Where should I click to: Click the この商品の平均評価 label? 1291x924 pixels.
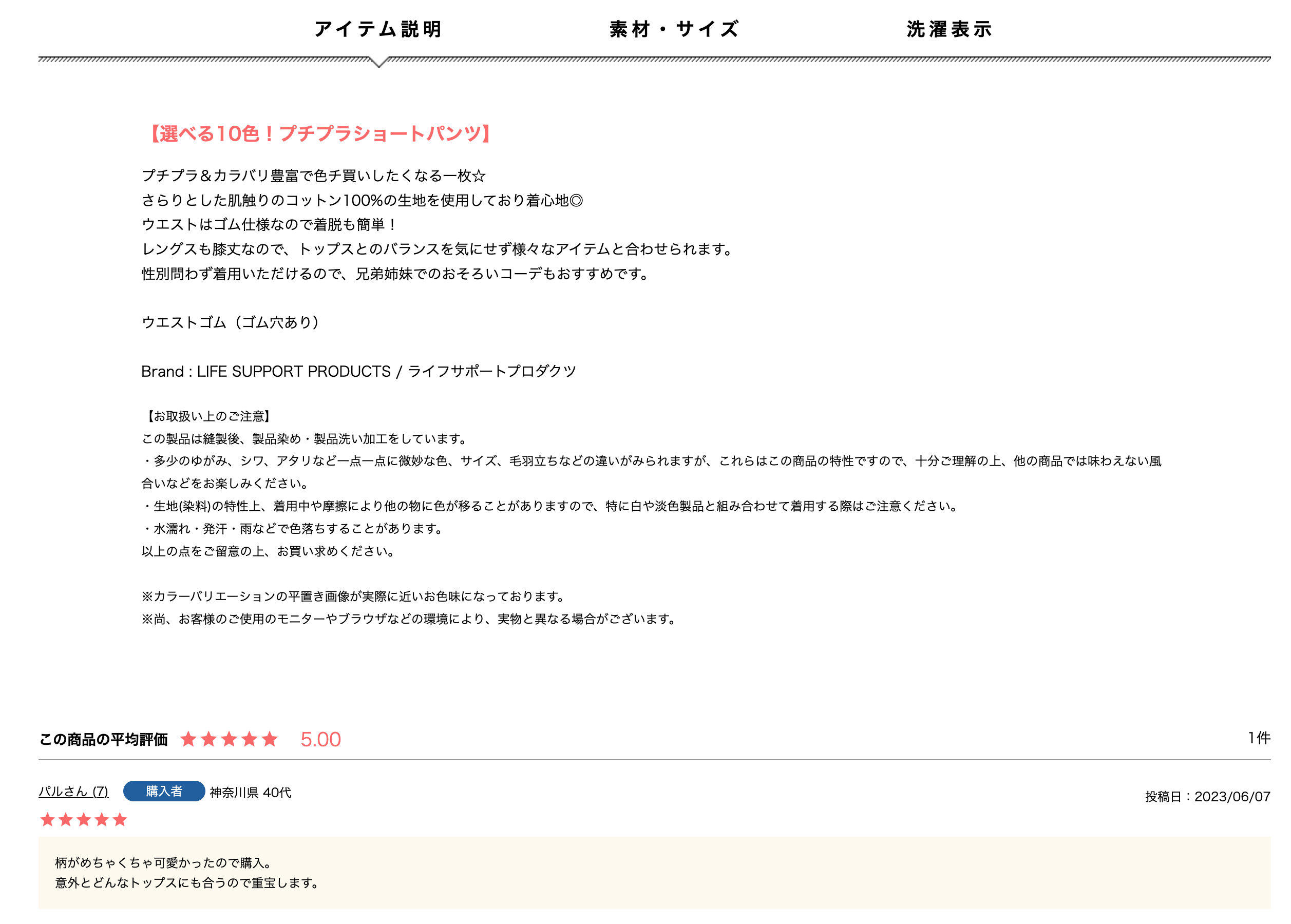tap(103, 739)
